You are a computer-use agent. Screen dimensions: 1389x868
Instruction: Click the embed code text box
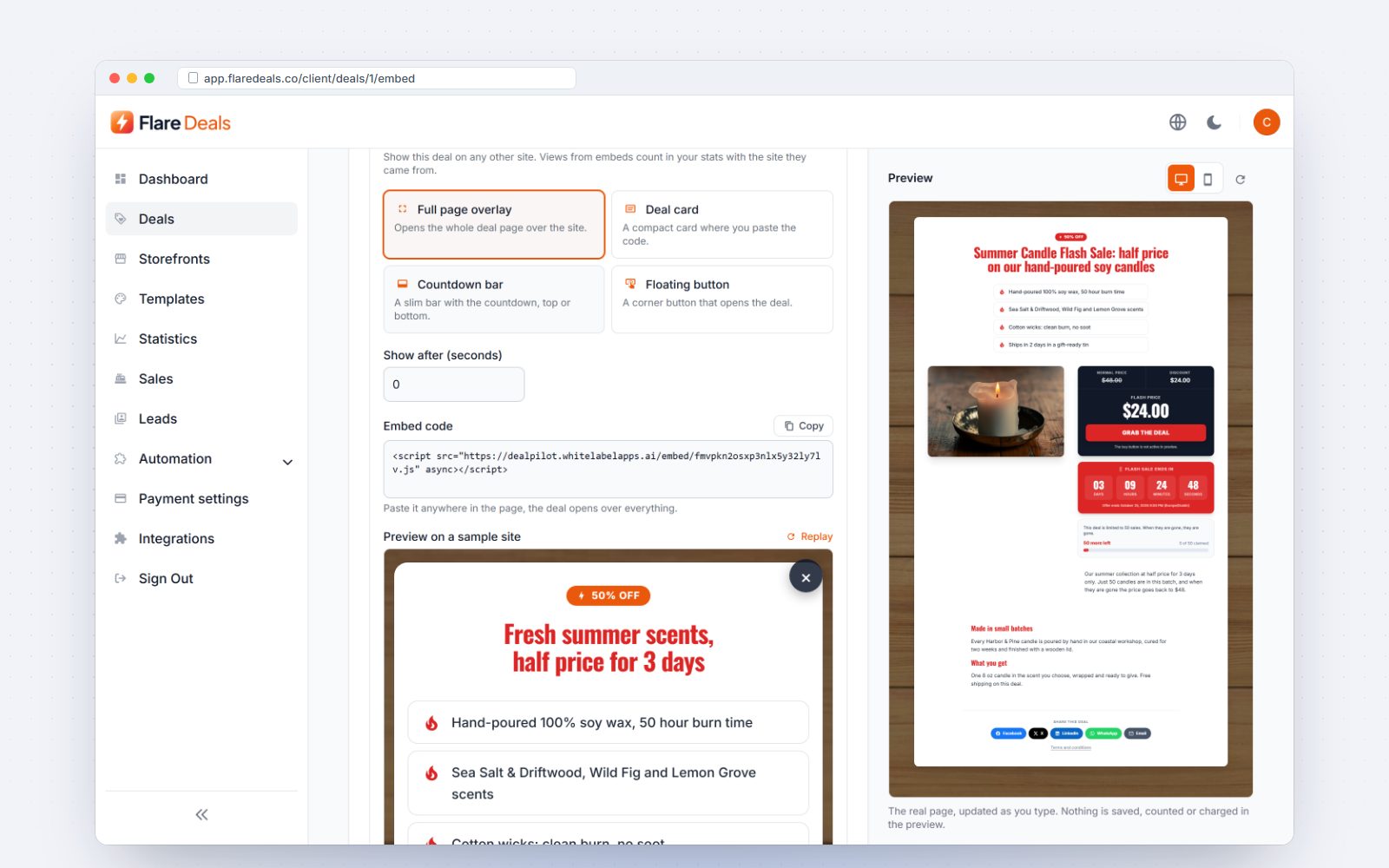(x=608, y=469)
